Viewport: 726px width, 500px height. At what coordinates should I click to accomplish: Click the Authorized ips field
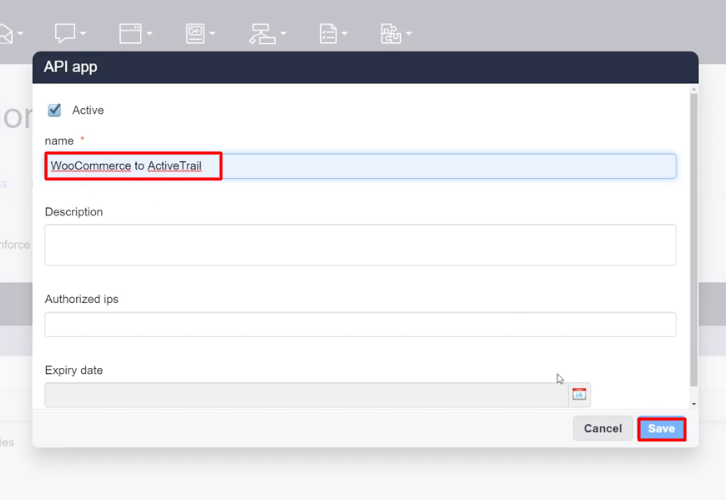coord(360,324)
